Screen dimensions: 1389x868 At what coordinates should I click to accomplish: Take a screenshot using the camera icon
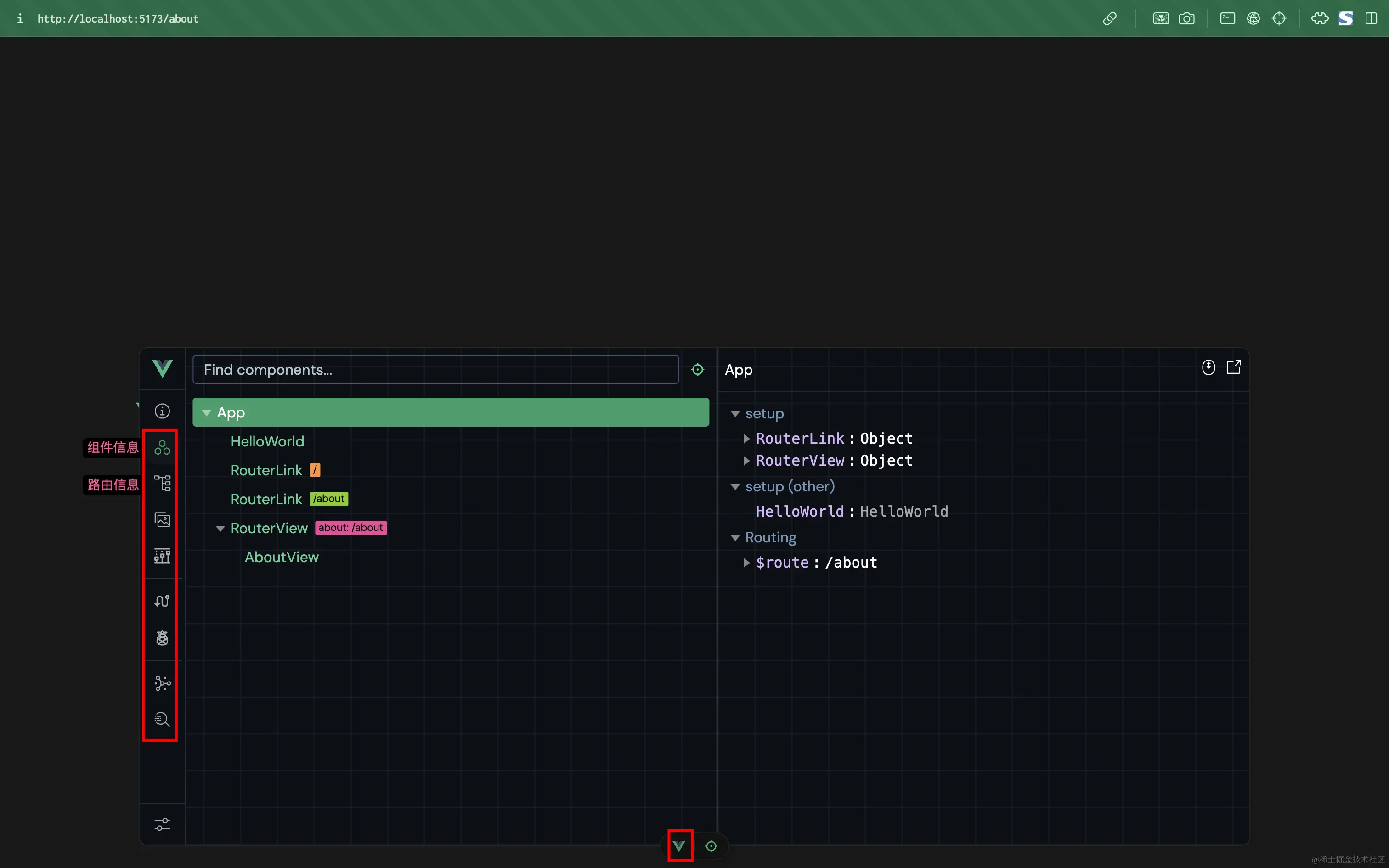point(1186,18)
